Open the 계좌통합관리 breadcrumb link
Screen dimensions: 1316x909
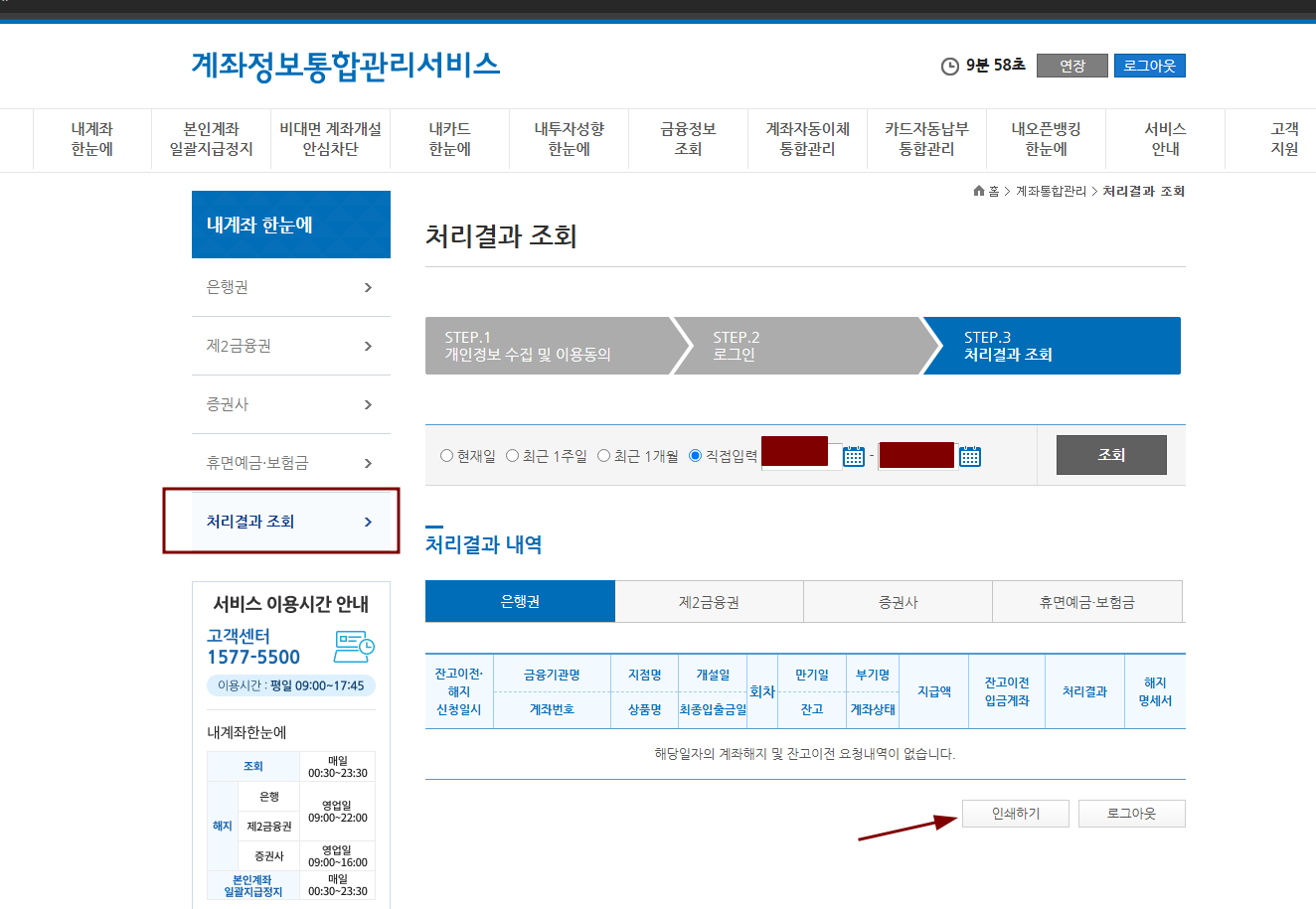1052,191
